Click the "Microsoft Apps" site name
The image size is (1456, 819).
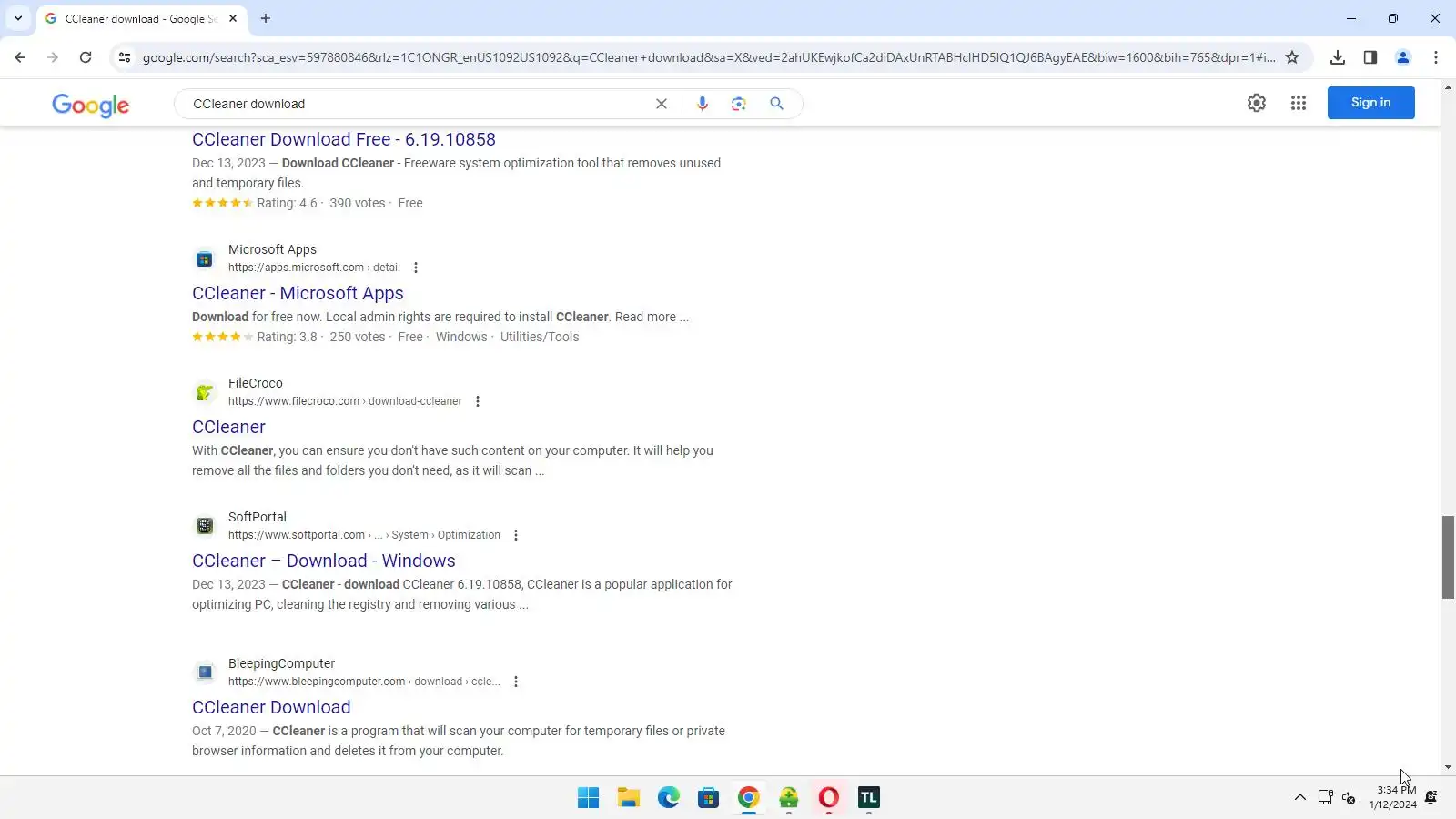(x=272, y=249)
